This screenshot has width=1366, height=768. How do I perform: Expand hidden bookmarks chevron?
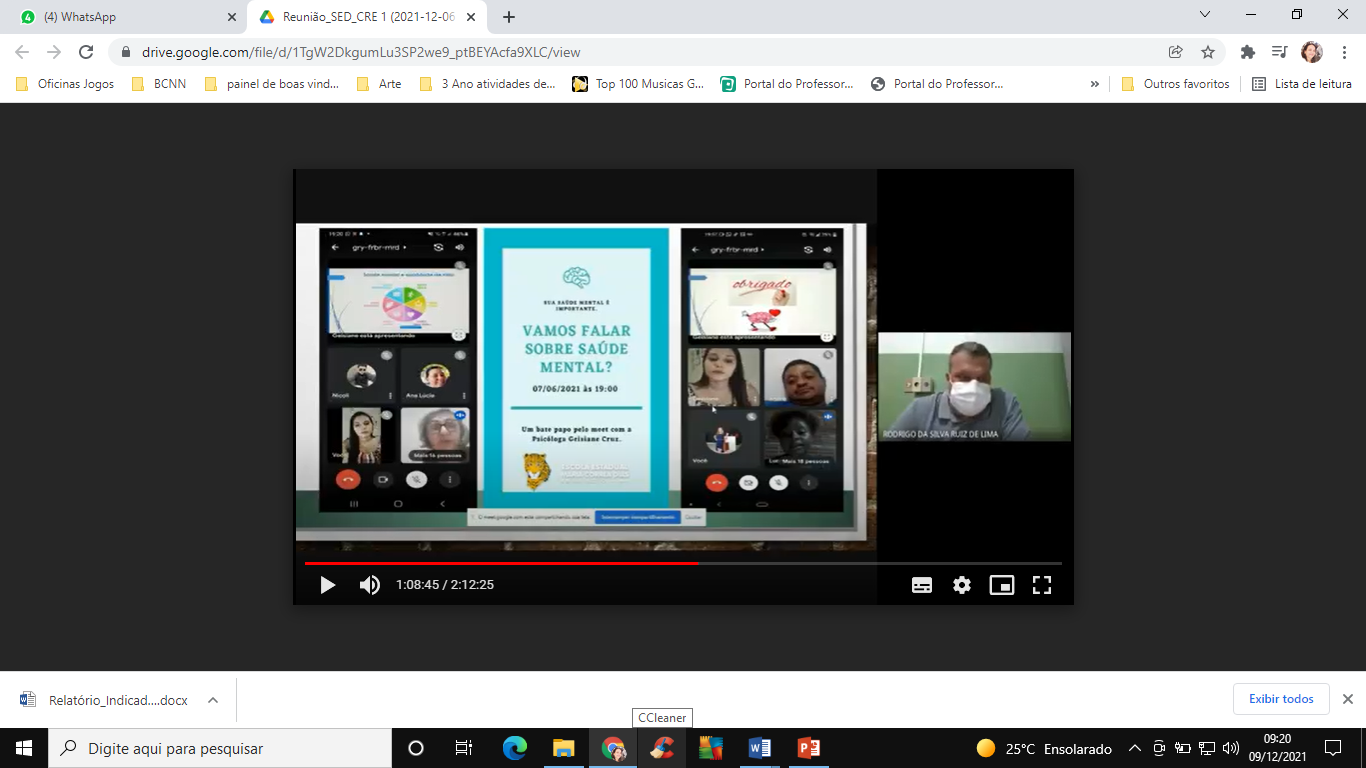click(x=1095, y=84)
